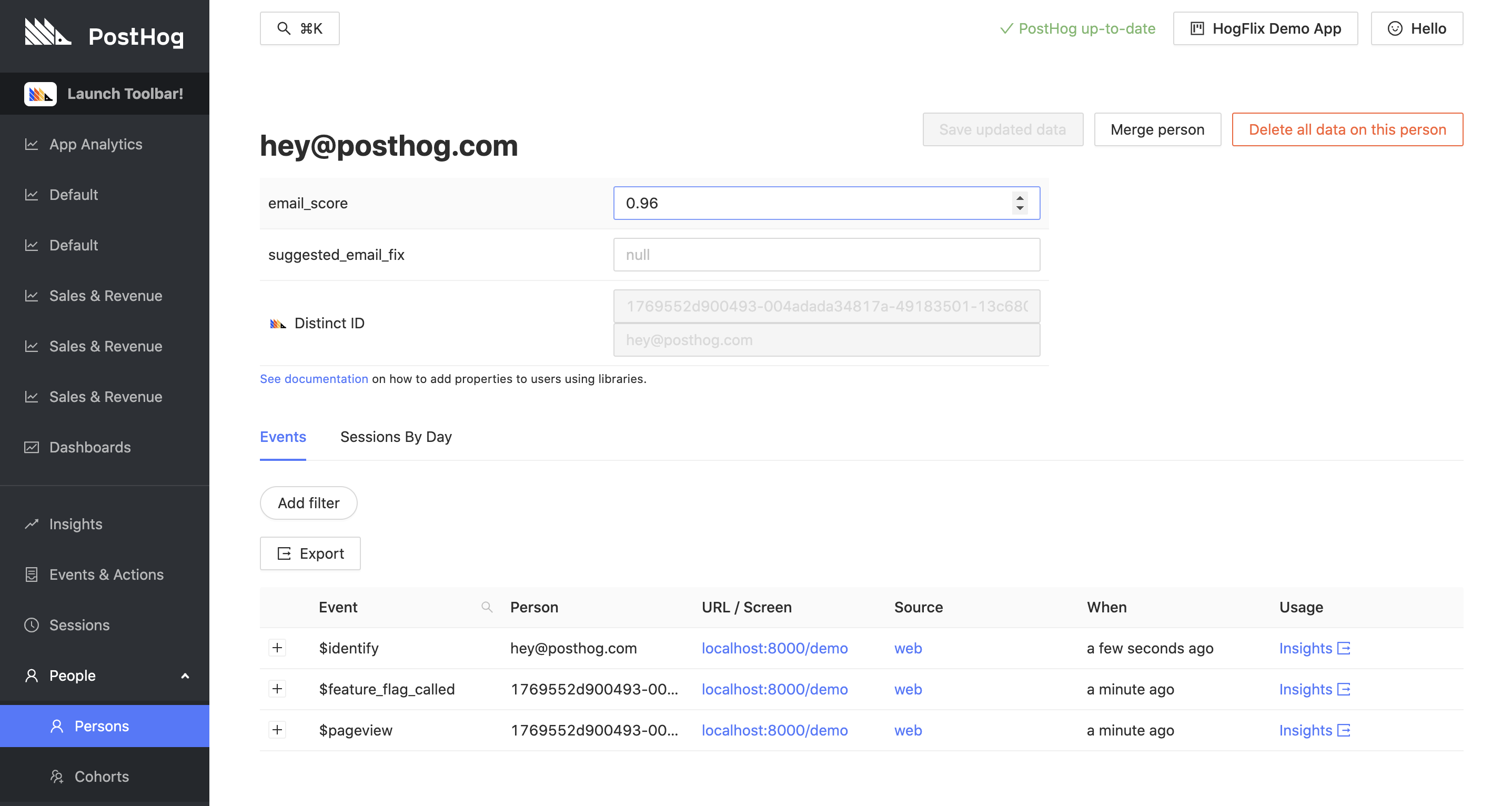The image size is (1512, 806).
Task: Expand the $feature_flag_called event row
Action: pos(277,689)
